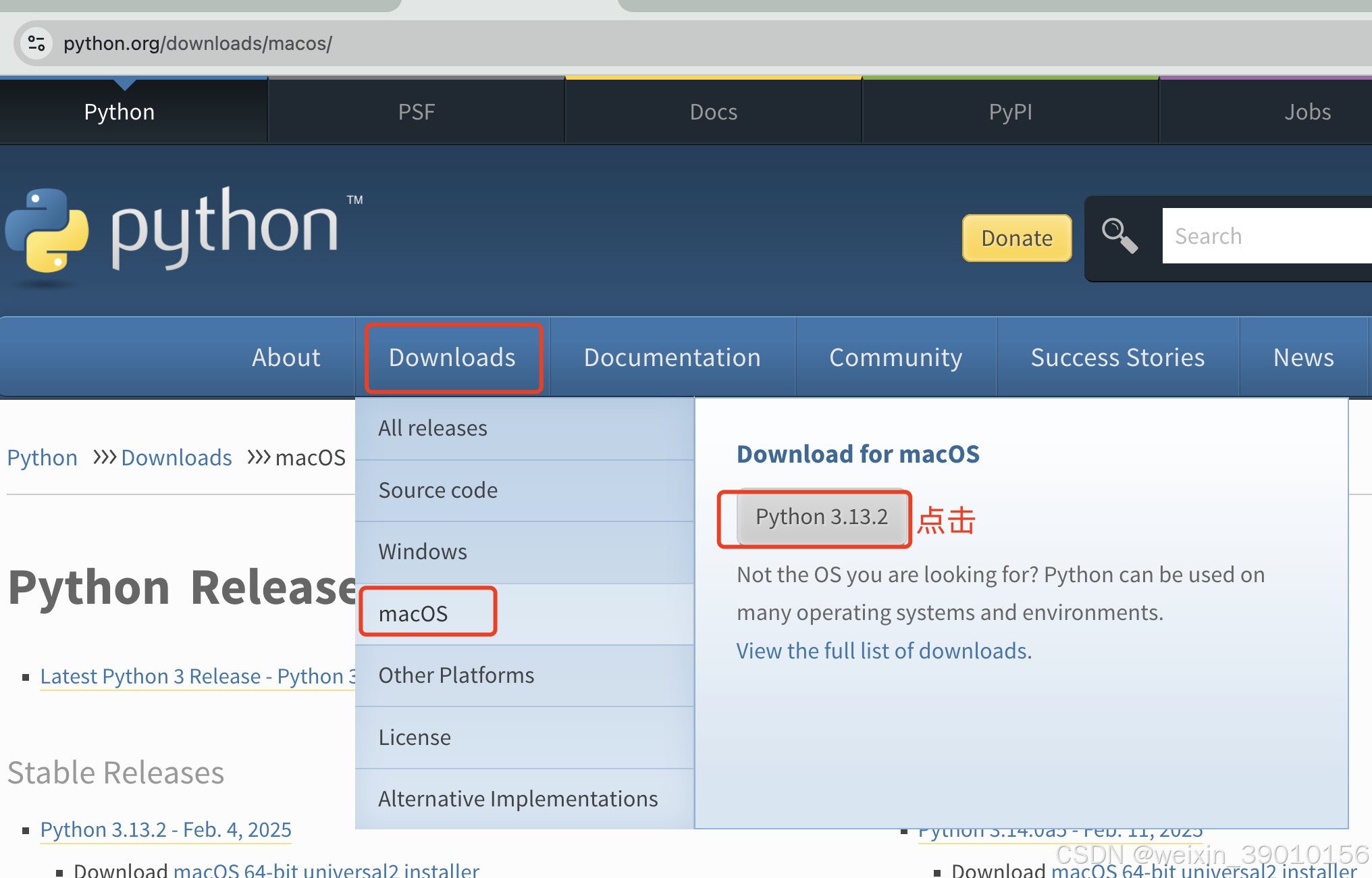1372x878 pixels.
Task: Open Alternative Implementations from the dropdown
Action: point(518,798)
